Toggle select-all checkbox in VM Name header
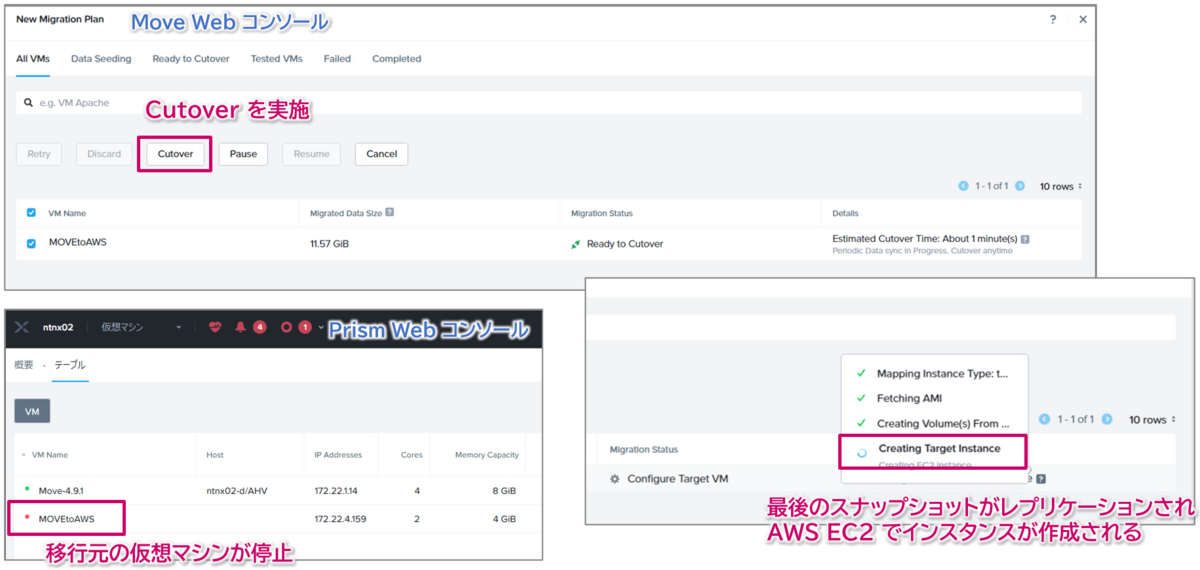 [31, 213]
